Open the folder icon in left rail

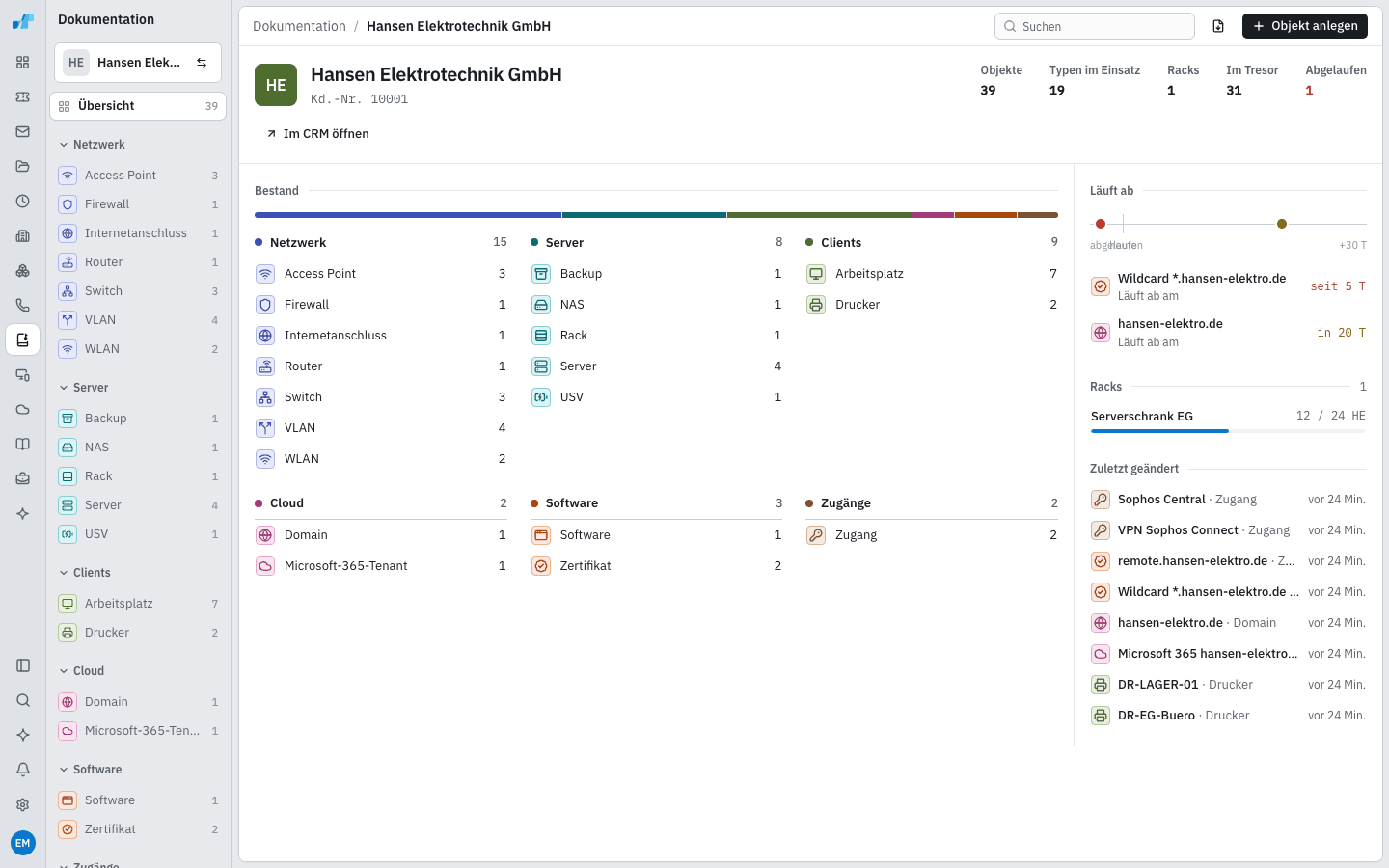coord(23,167)
